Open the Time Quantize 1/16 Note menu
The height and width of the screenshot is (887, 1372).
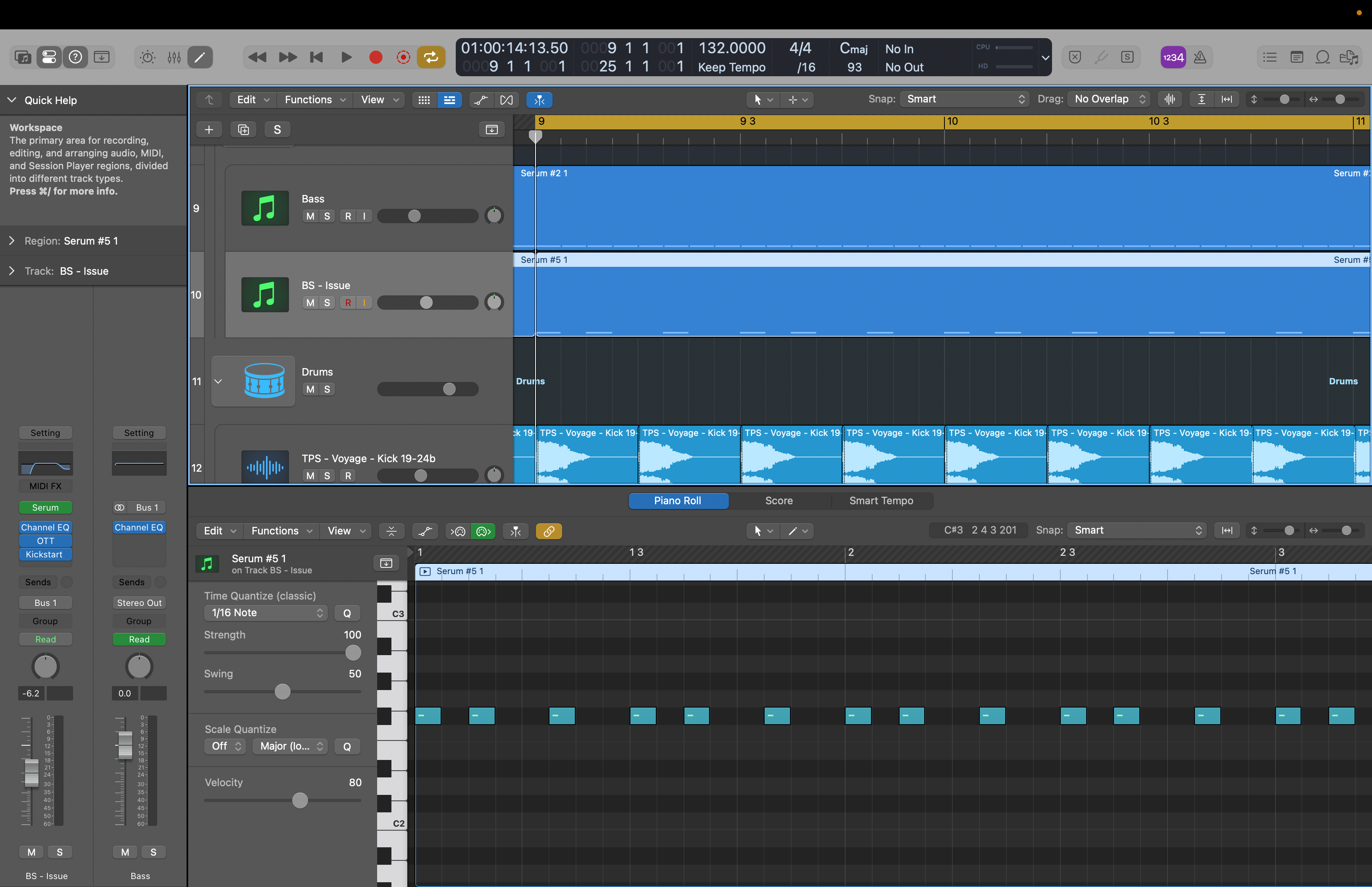266,613
